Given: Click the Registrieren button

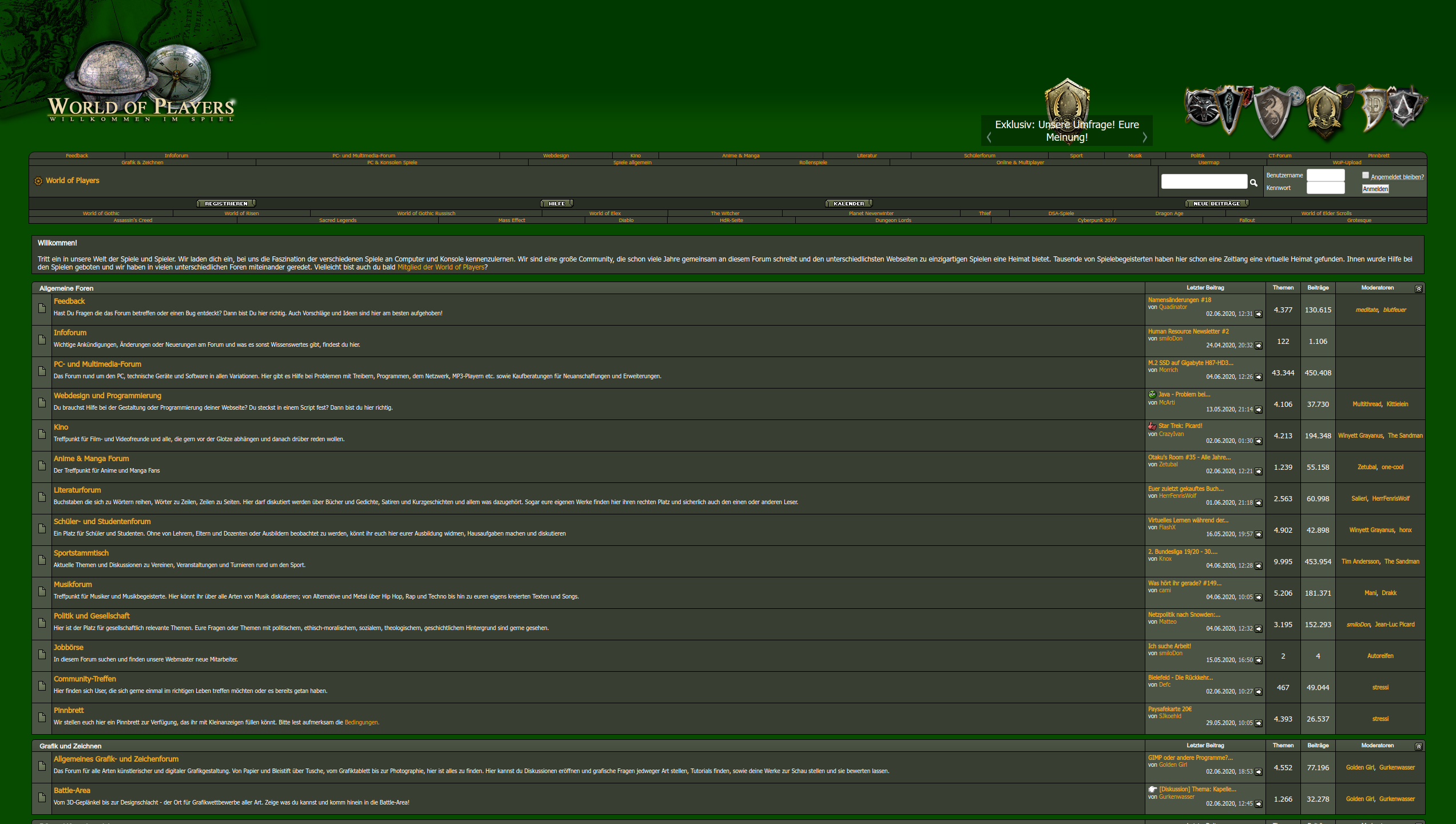Looking at the screenshot, I should pyautogui.click(x=226, y=204).
